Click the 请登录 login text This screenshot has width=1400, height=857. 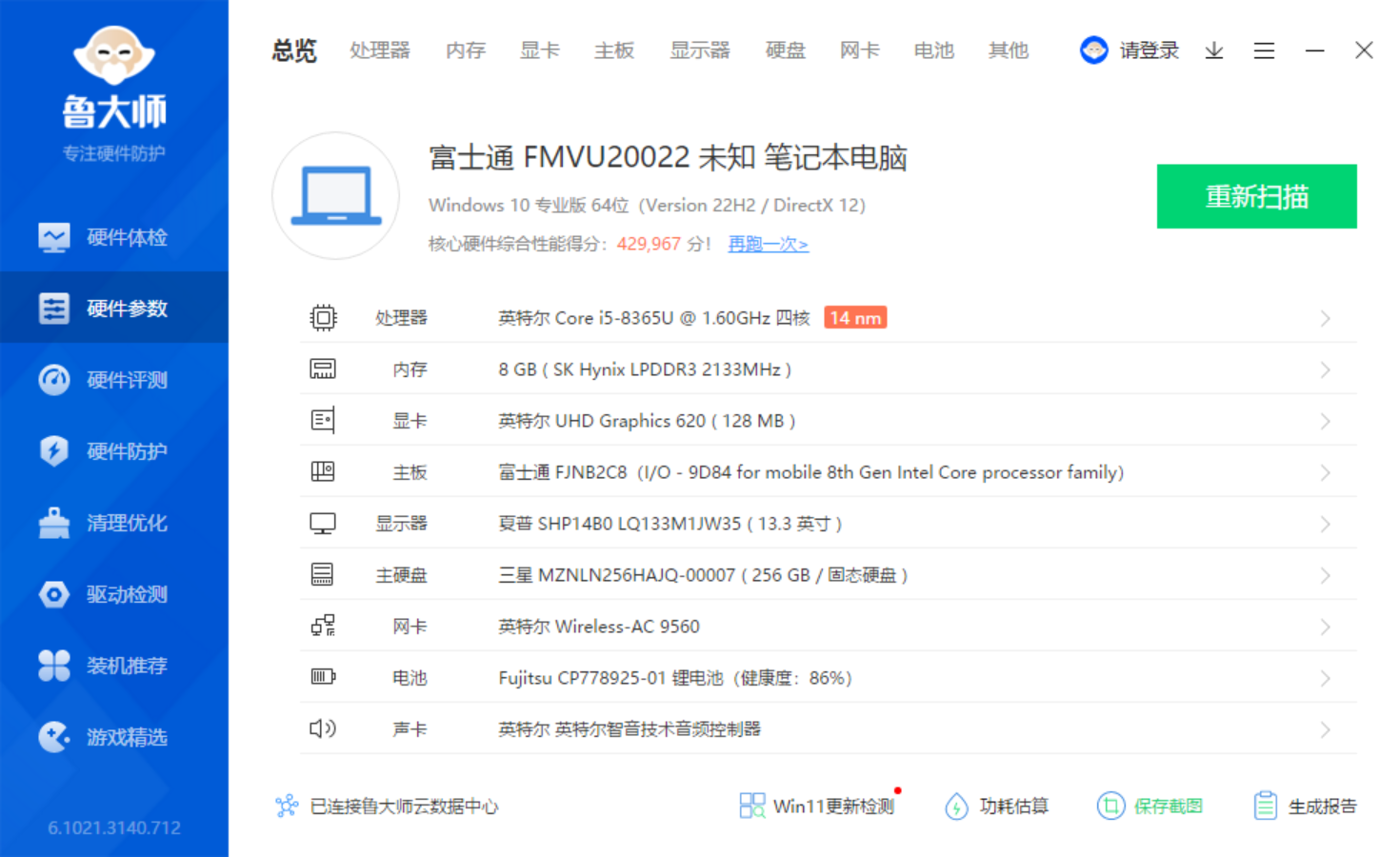point(1150,50)
